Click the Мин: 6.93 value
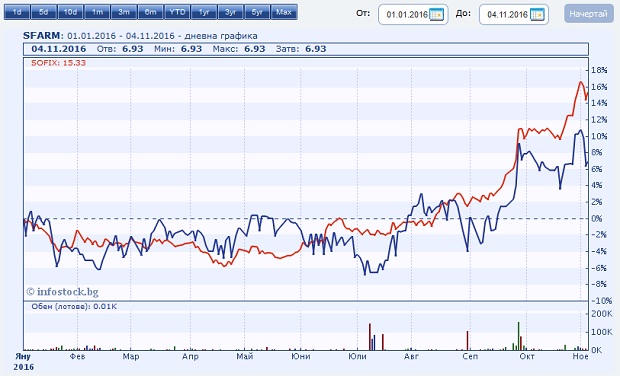Viewport: 620px width, 376px height. pos(178,49)
